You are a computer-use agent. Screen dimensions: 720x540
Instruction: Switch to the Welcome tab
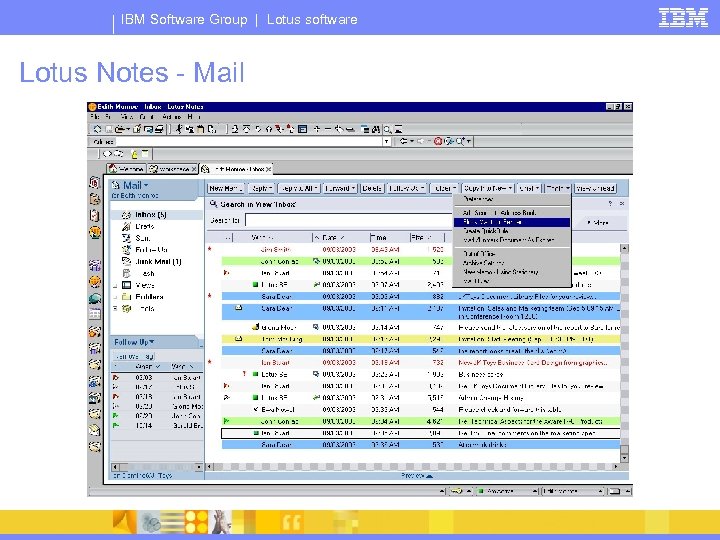[126, 169]
